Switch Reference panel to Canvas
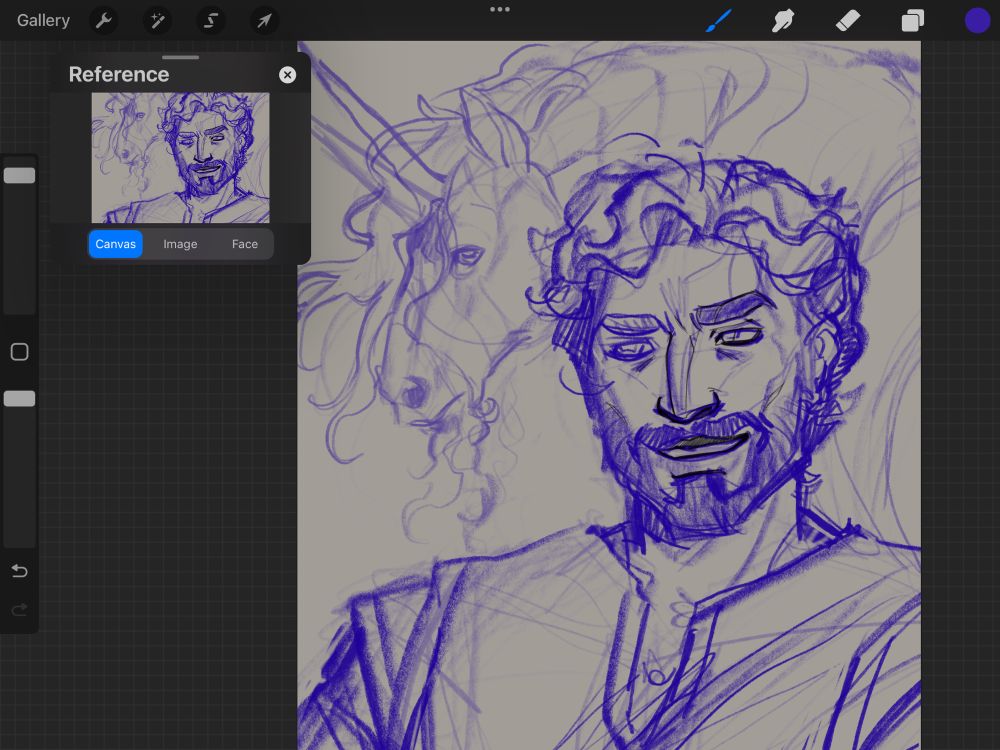Image resolution: width=1000 pixels, height=750 pixels. click(116, 244)
